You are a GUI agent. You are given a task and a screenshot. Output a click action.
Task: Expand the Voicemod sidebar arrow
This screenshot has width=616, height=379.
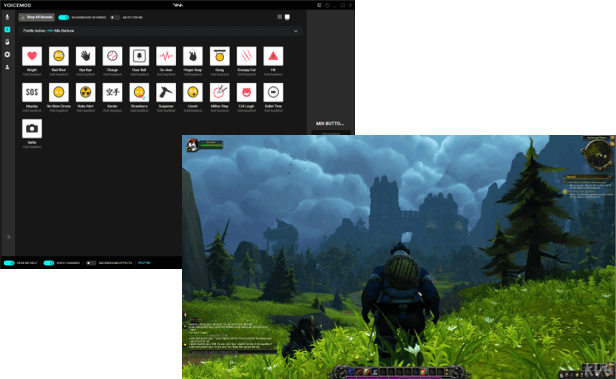point(8,237)
